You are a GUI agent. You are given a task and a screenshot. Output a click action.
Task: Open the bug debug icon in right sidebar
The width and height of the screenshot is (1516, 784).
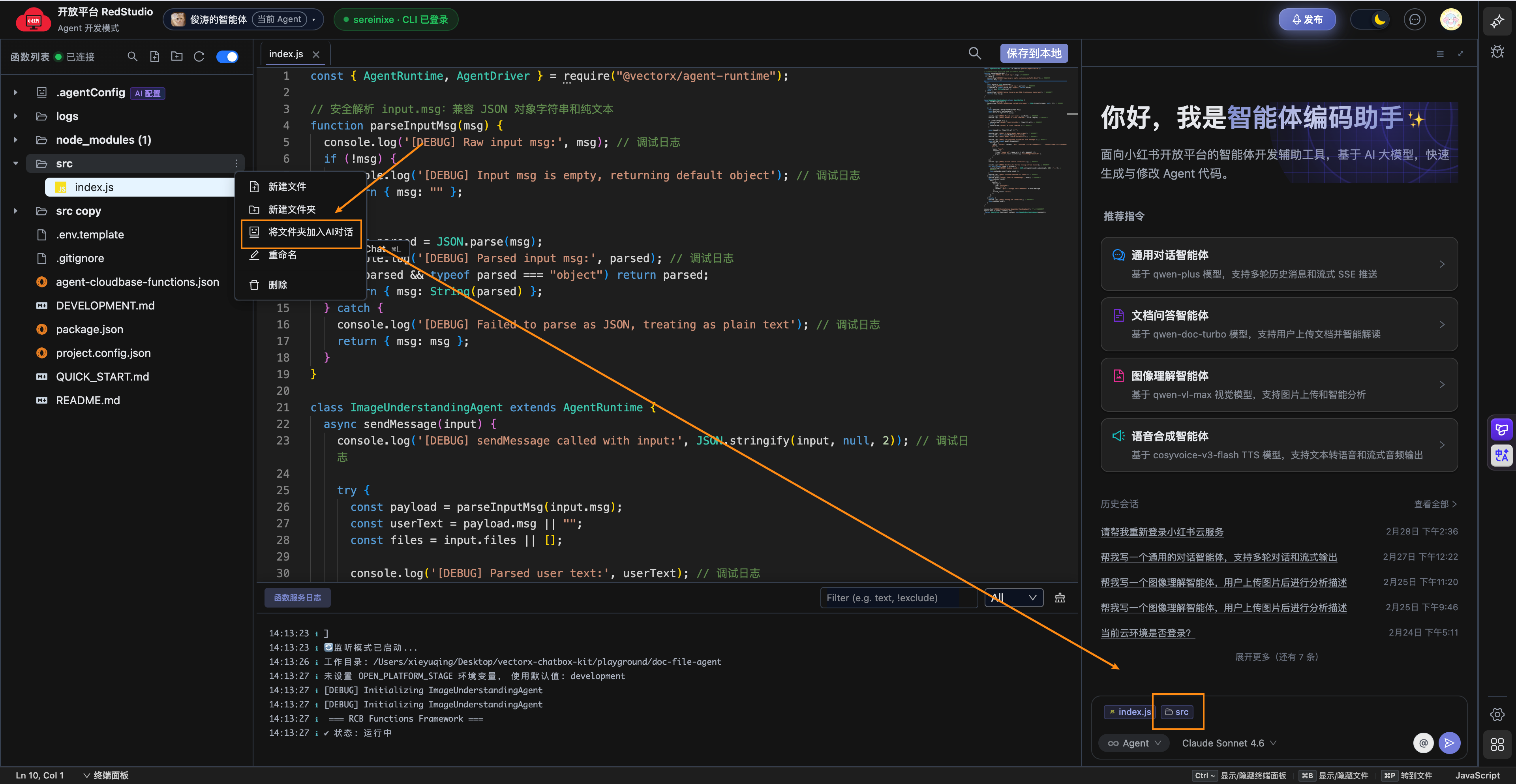coord(1497,52)
